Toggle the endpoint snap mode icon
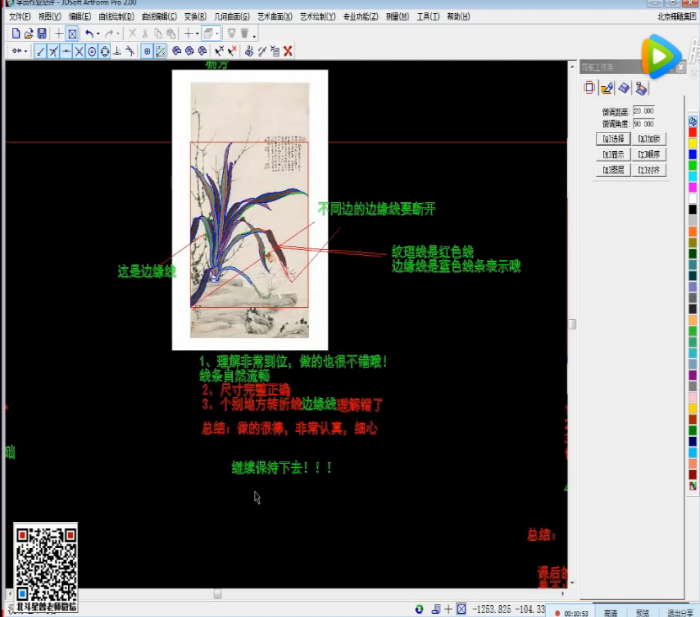 (41, 51)
